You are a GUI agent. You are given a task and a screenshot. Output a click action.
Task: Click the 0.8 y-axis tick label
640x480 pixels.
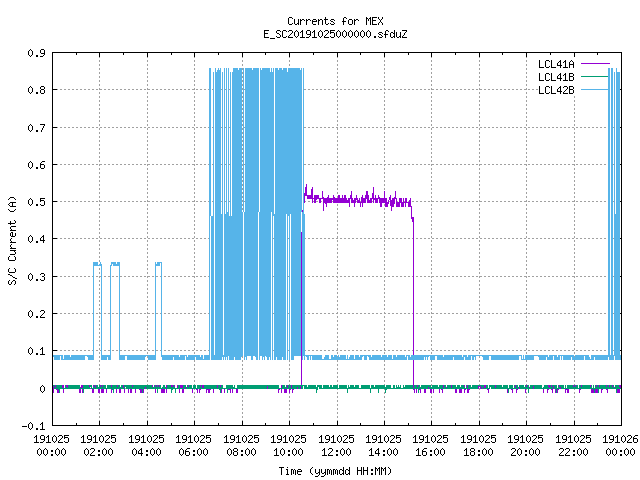point(36,90)
